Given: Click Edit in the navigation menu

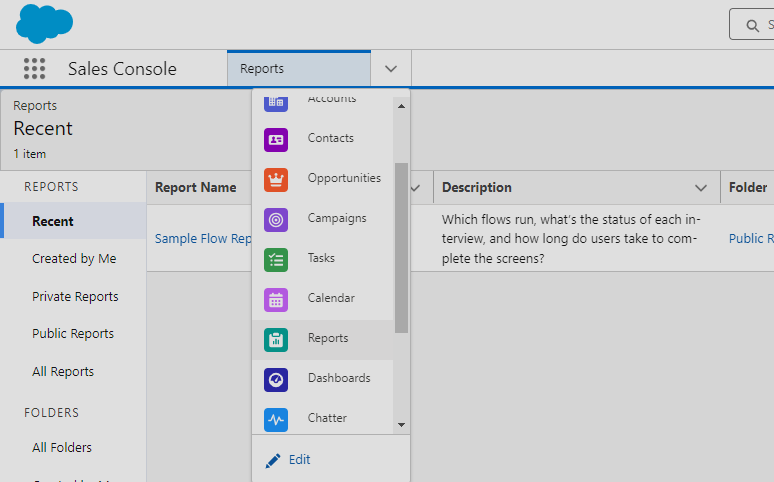Looking at the screenshot, I should [299, 460].
